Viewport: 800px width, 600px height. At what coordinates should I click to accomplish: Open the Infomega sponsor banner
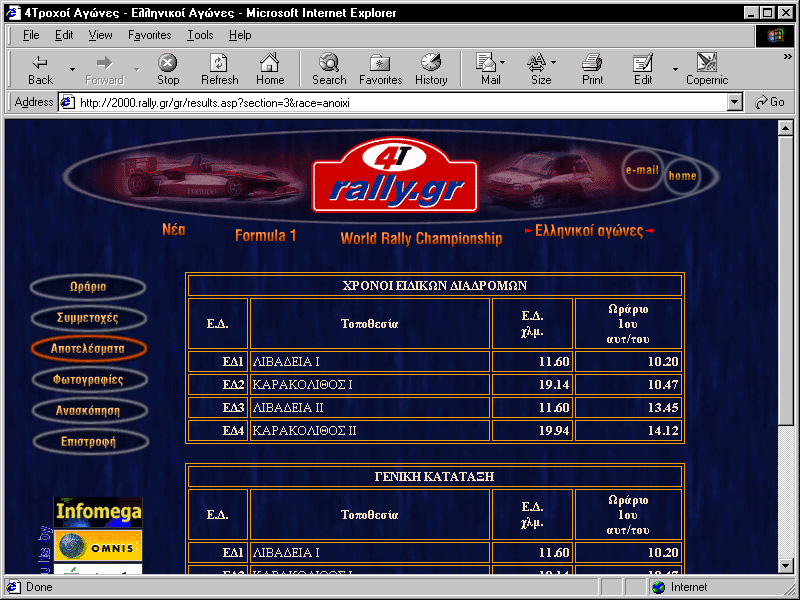pyautogui.click(x=98, y=512)
